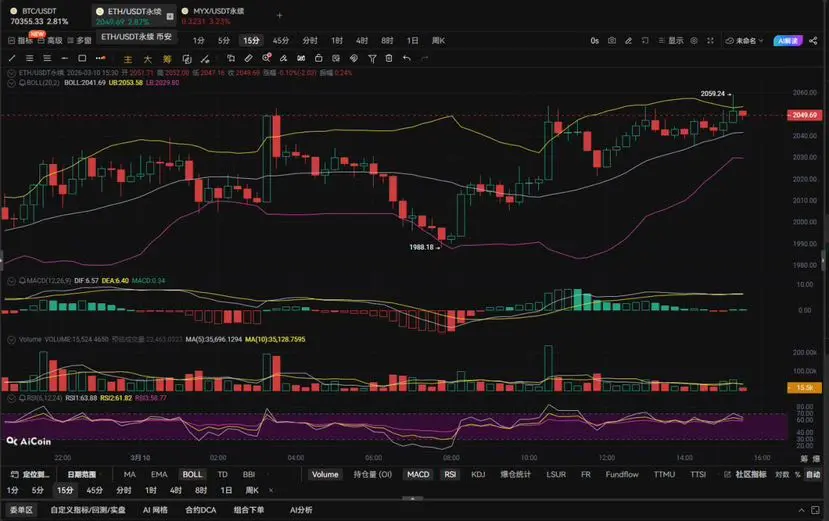This screenshot has height=521, width=829.
Task: Toggle the 自动 auto scale button
Action: [813, 474]
